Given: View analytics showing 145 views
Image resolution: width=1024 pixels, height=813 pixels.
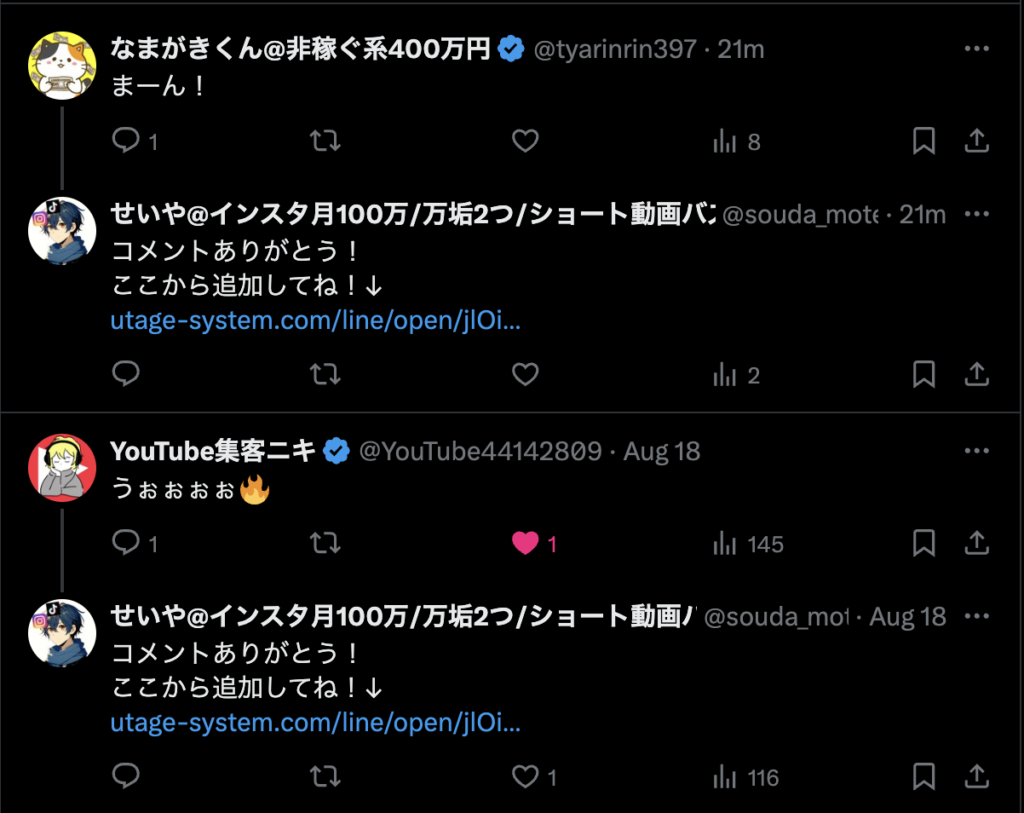Looking at the screenshot, I should pyautogui.click(x=748, y=544).
